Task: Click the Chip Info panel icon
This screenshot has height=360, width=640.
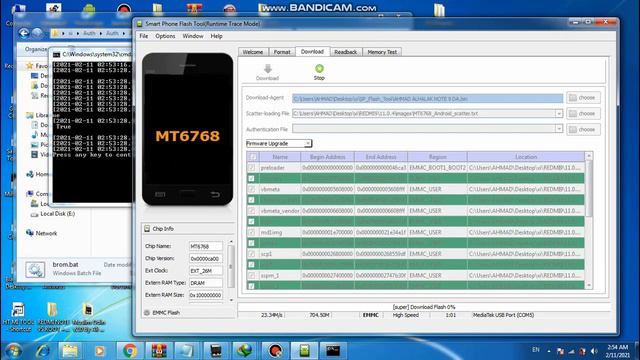Action: coord(147,229)
